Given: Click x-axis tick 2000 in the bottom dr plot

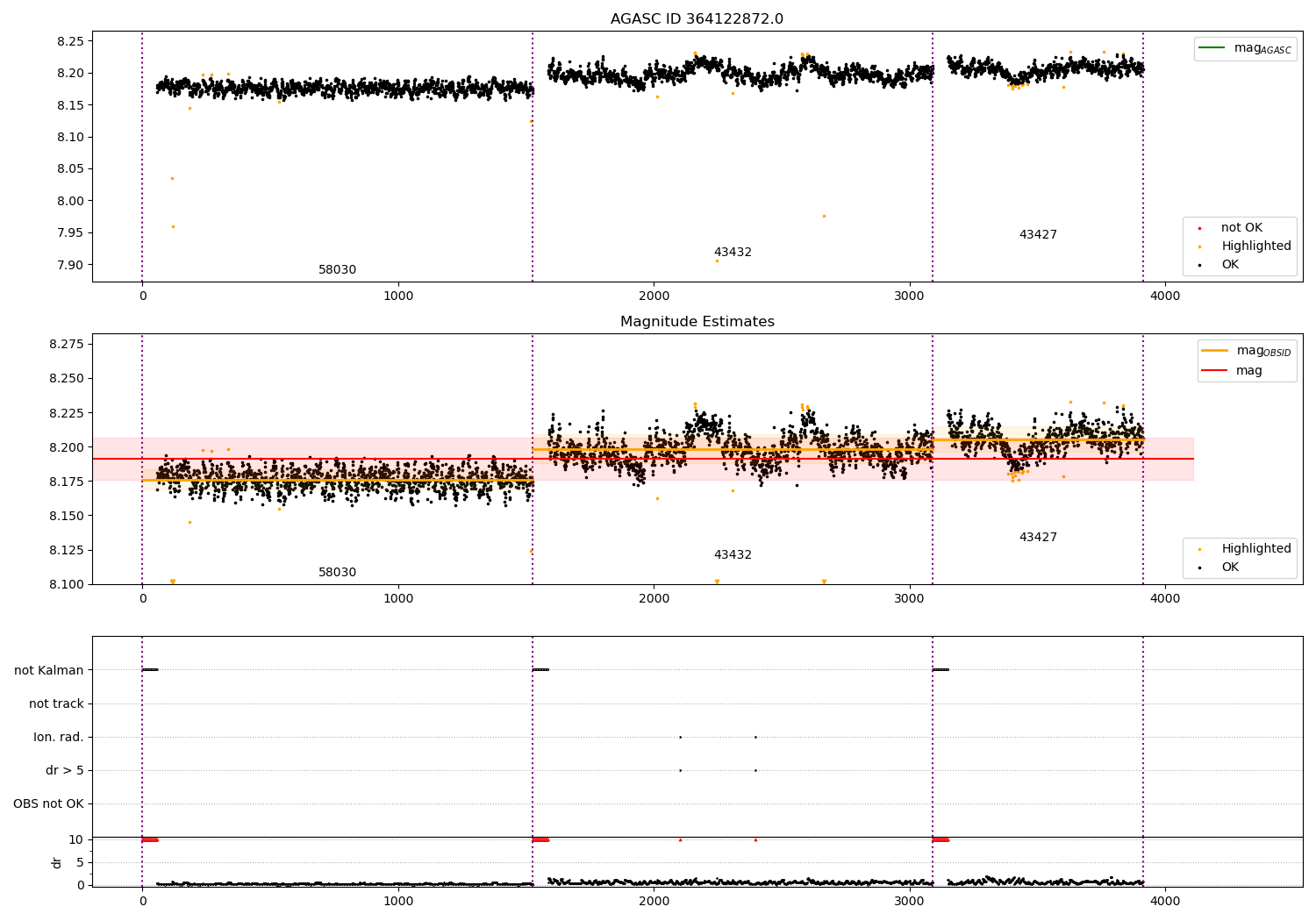Looking at the screenshot, I should point(654,902).
